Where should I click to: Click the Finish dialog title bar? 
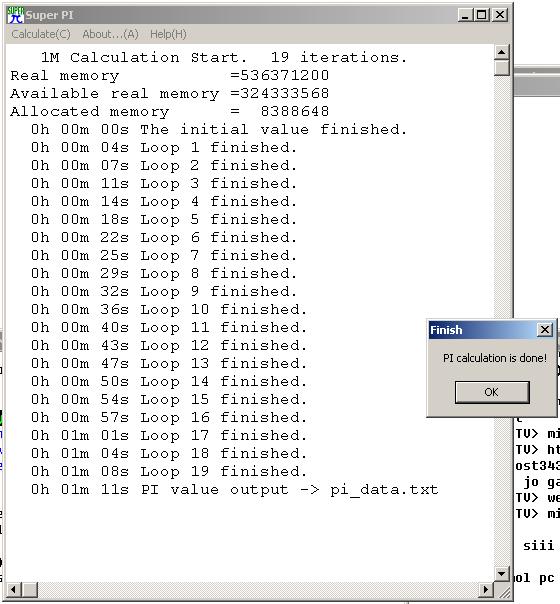[483, 330]
